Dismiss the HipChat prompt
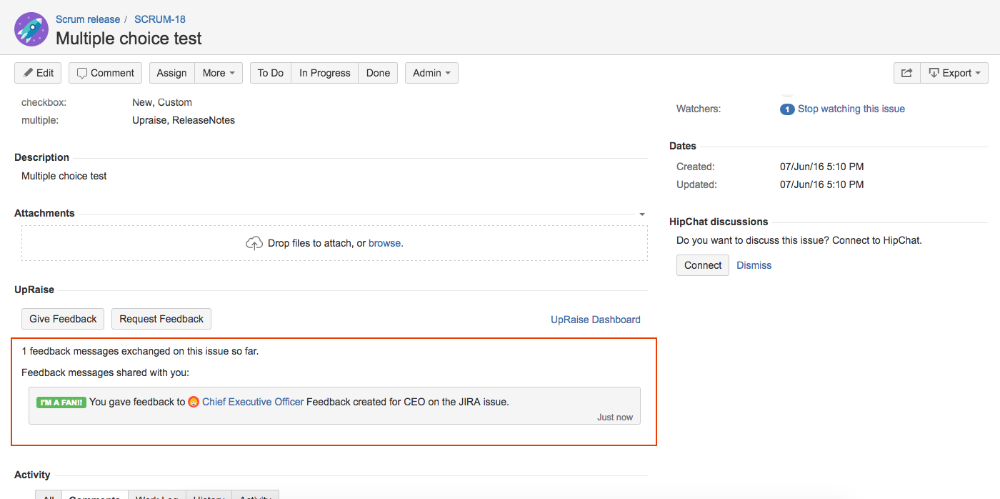The height and width of the screenshot is (499, 1000). pyautogui.click(x=754, y=265)
